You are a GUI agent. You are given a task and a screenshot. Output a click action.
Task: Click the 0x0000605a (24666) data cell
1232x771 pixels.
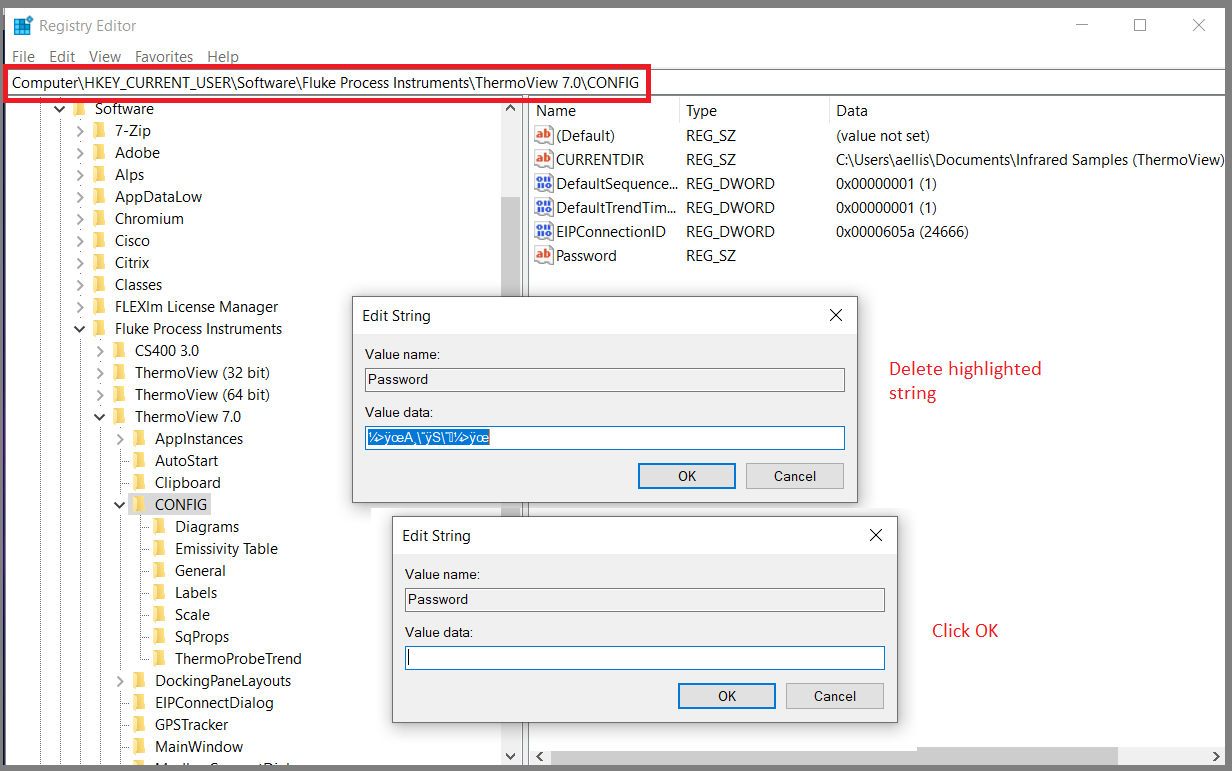pos(902,231)
